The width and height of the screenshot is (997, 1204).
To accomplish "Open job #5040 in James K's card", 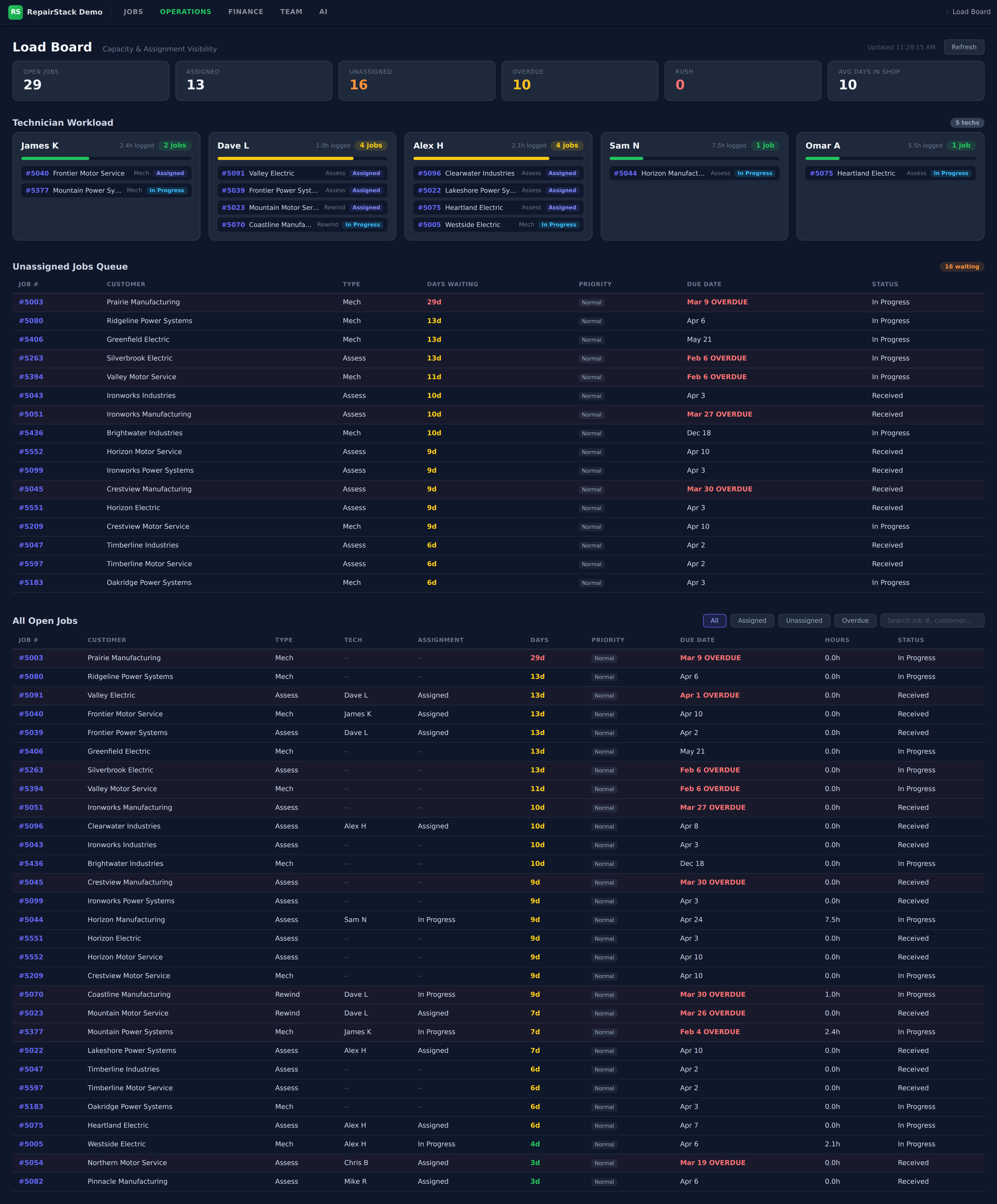I will (37, 173).
